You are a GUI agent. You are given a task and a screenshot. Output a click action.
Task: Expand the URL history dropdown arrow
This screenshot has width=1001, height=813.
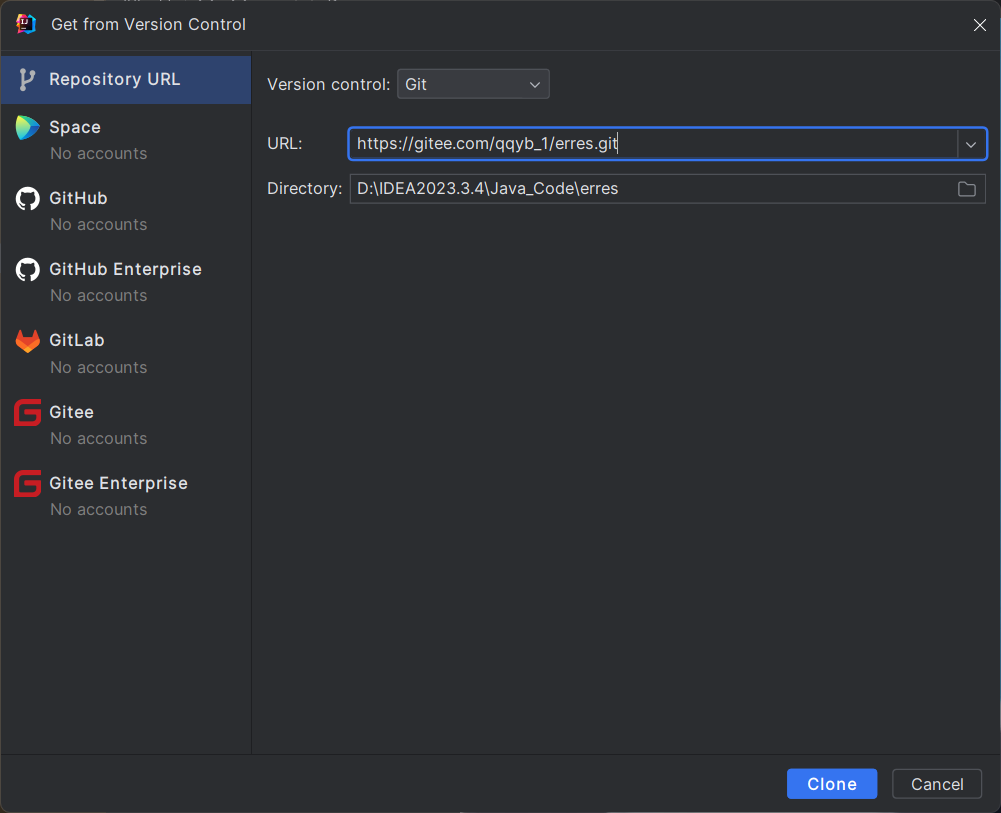pos(971,144)
